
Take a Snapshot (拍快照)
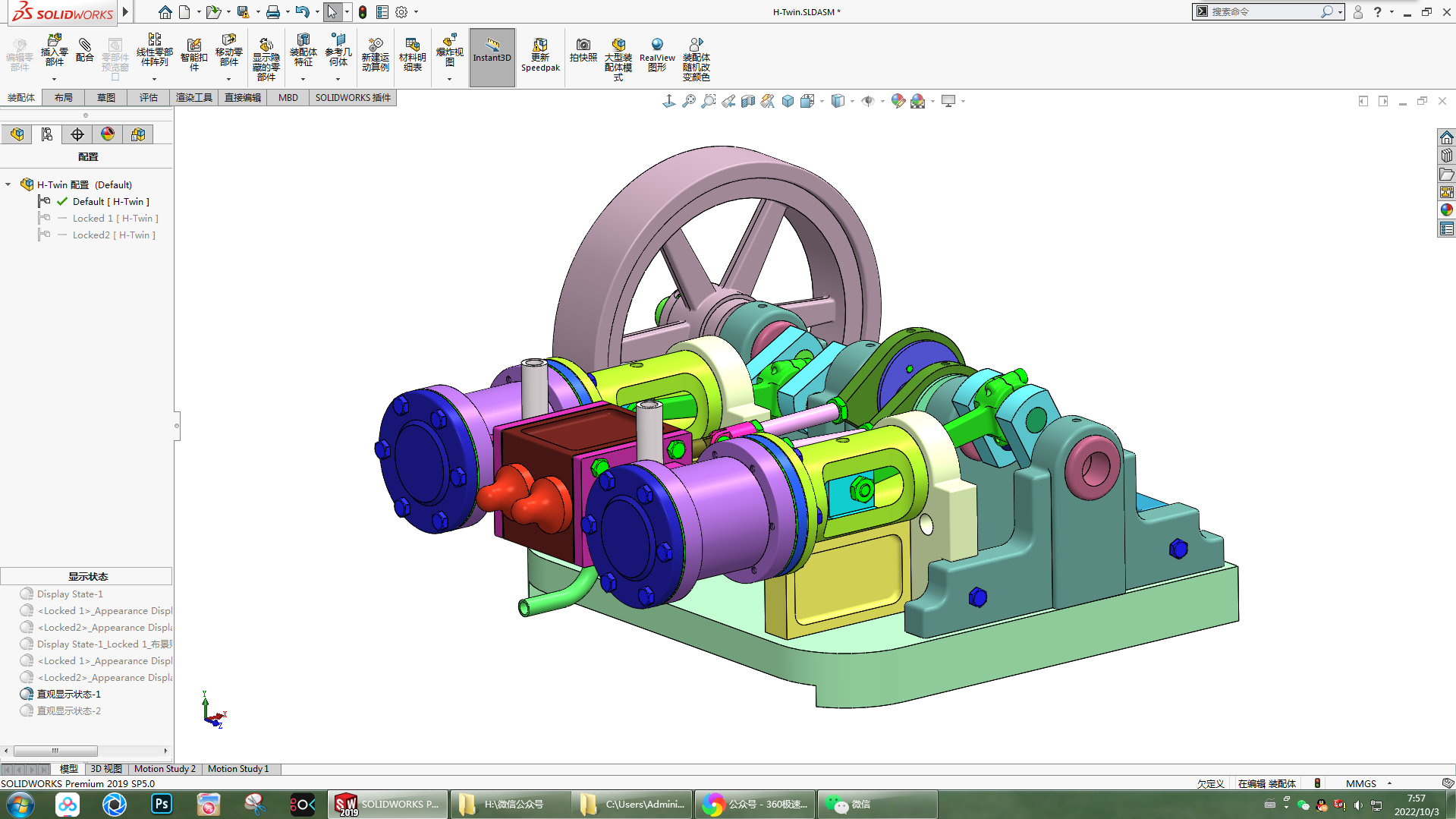[x=583, y=50]
